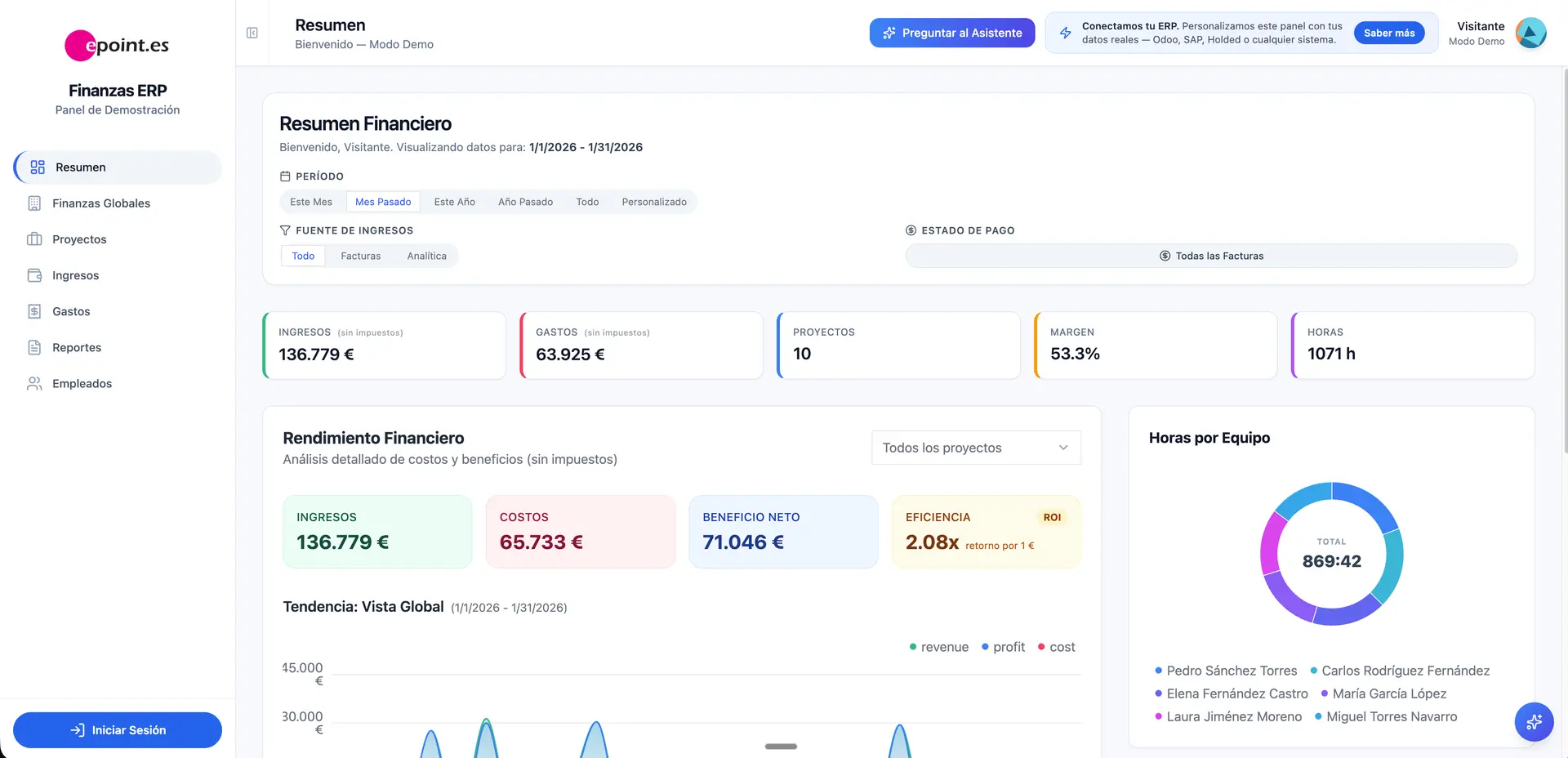Viewport: 1568px width, 758px height.
Task: Open the floating sparkle assistant button
Action: click(1534, 722)
